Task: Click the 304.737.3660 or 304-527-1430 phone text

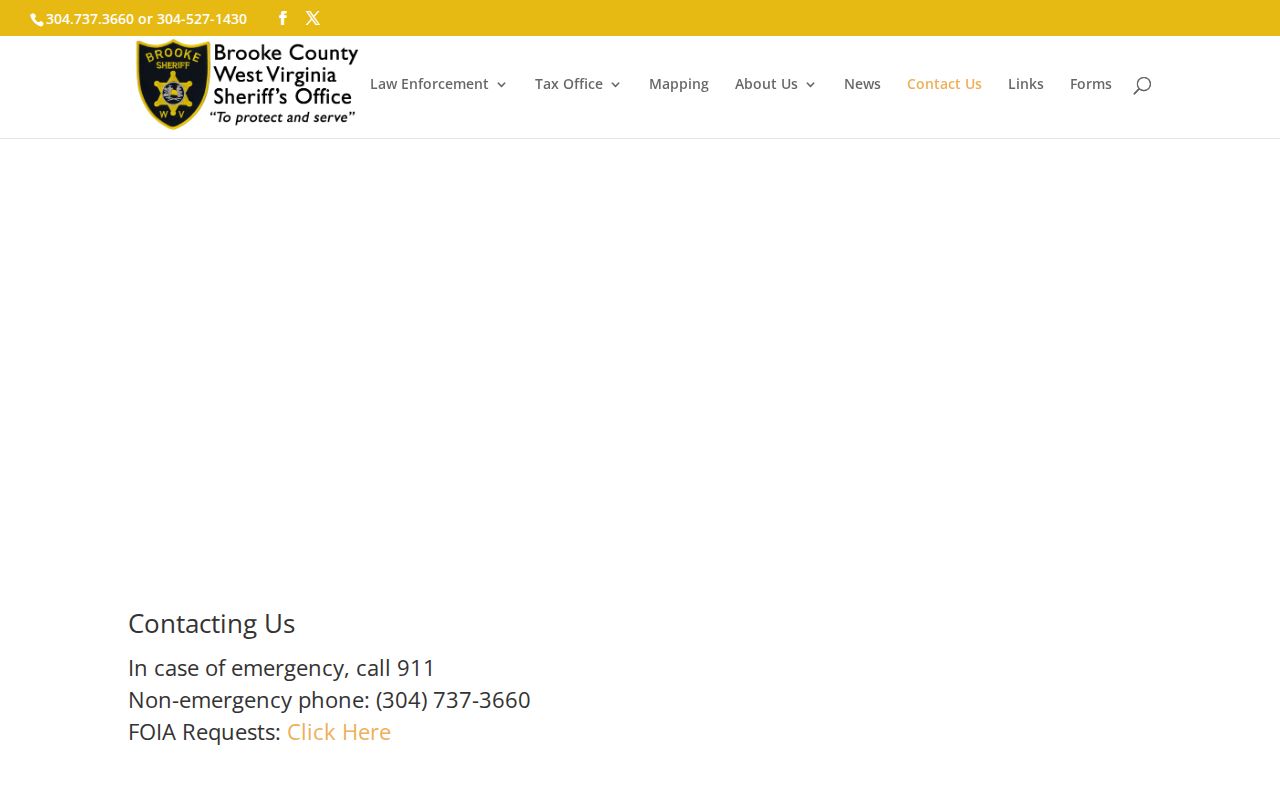Action: point(146,19)
